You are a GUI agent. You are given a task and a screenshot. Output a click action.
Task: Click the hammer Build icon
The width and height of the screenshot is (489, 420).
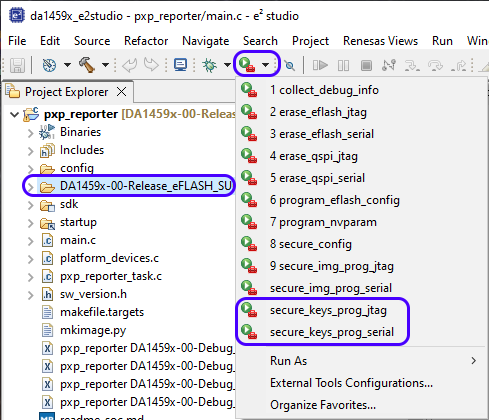click(x=87, y=64)
